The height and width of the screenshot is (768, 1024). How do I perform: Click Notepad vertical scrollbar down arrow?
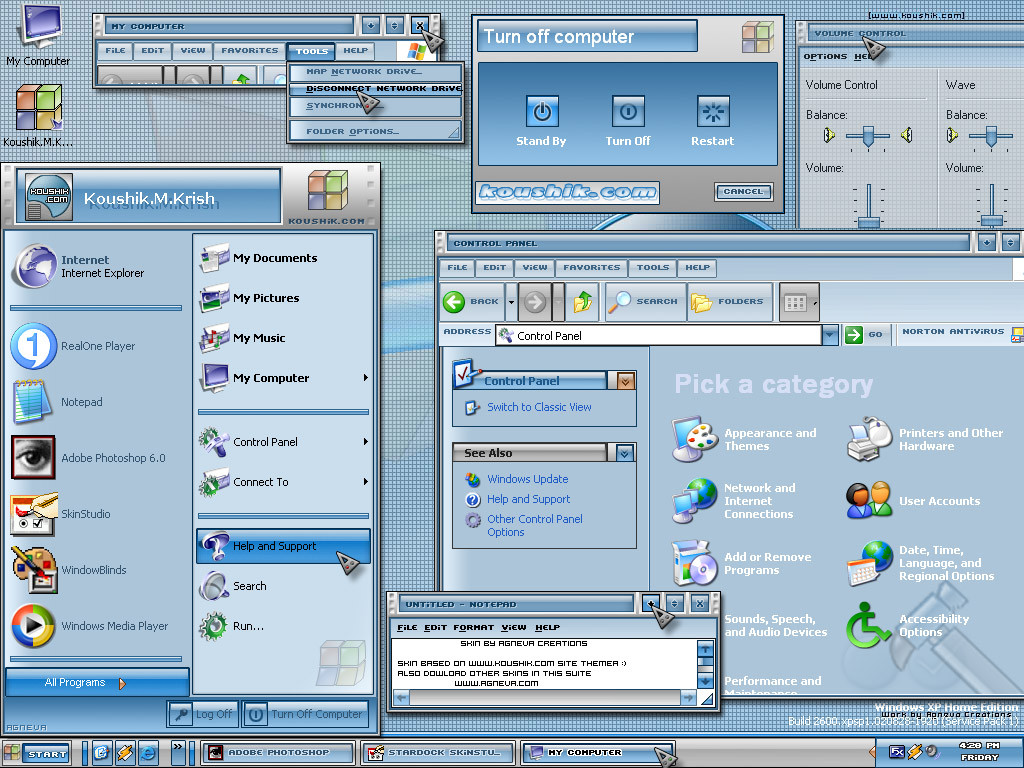point(705,680)
